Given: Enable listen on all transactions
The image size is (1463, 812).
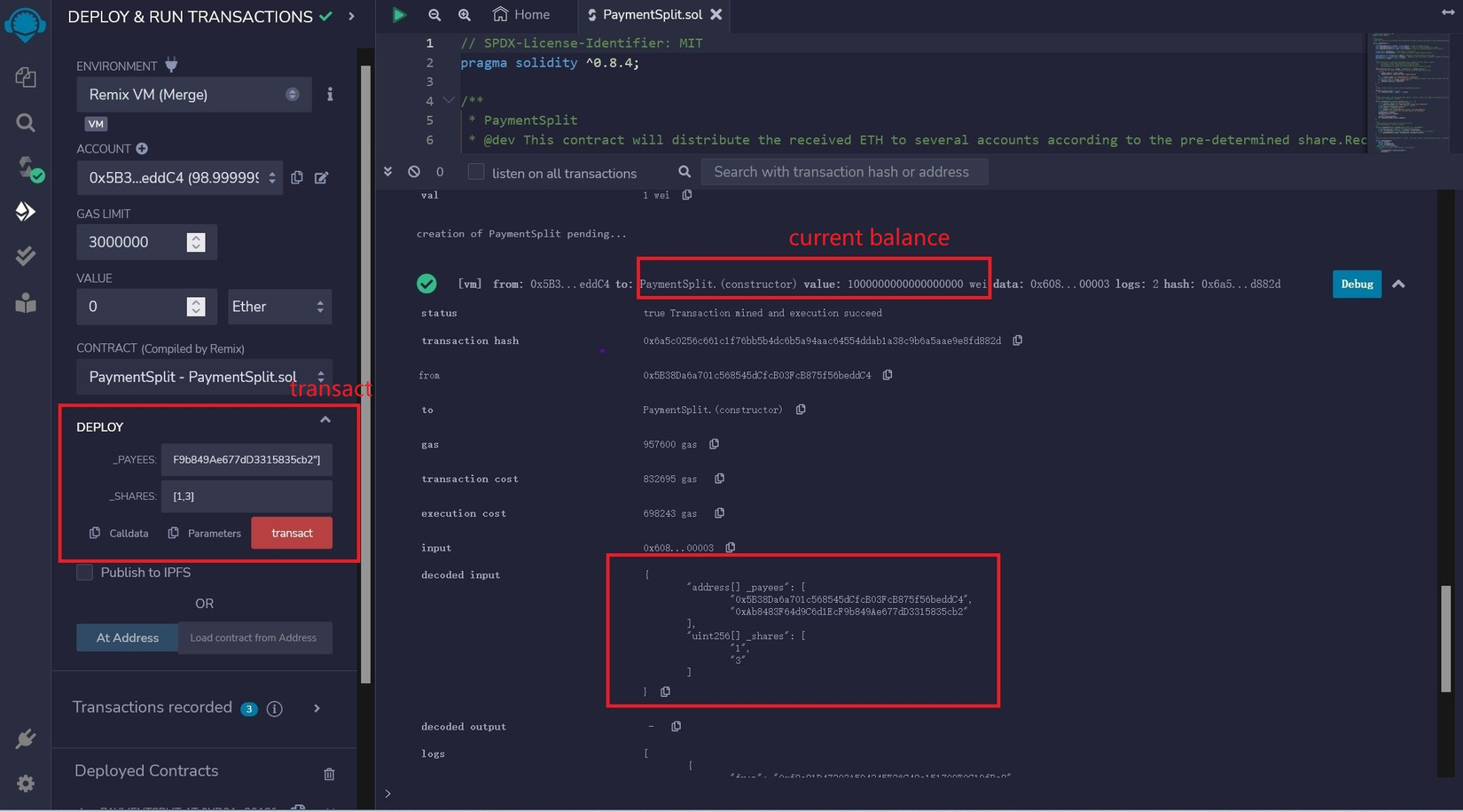Looking at the screenshot, I should (x=476, y=172).
